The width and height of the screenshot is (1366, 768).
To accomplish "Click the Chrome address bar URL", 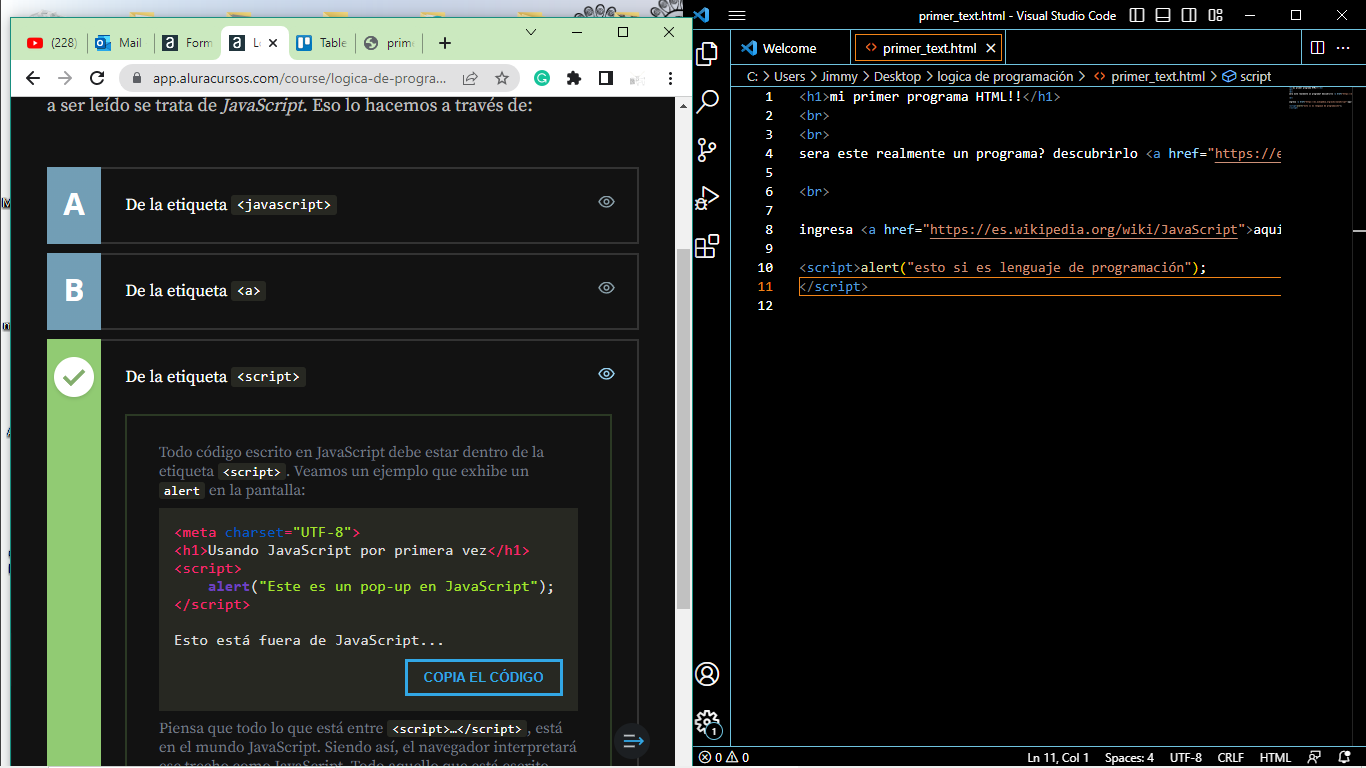I will tap(299, 78).
